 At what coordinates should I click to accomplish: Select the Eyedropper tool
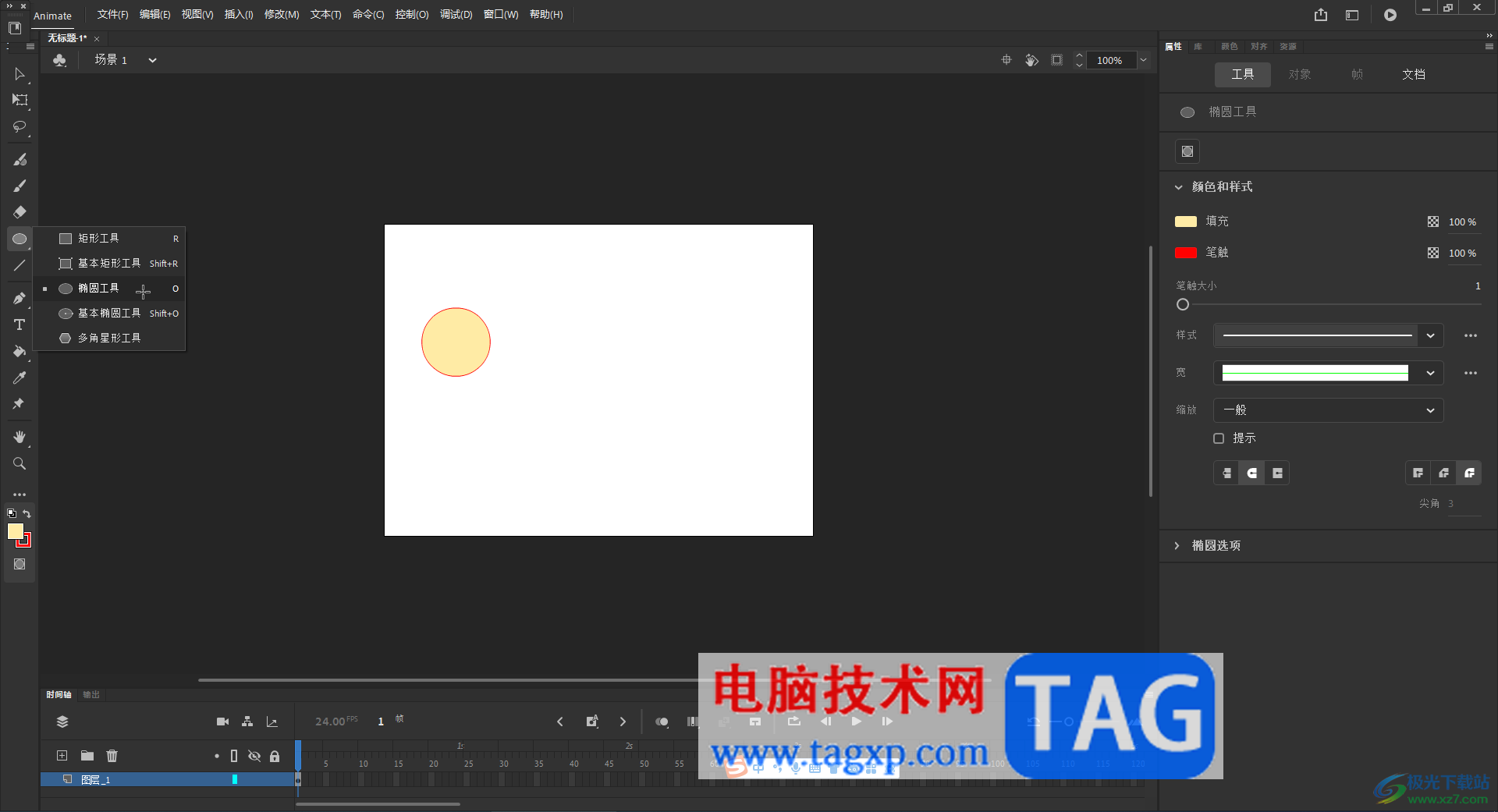click(20, 378)
